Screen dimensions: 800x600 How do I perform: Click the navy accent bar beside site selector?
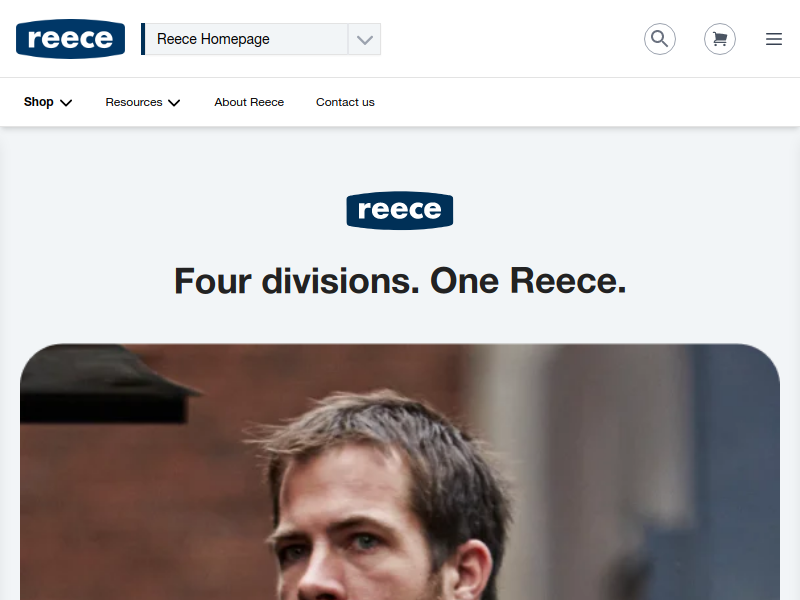(x=143, y=39)
